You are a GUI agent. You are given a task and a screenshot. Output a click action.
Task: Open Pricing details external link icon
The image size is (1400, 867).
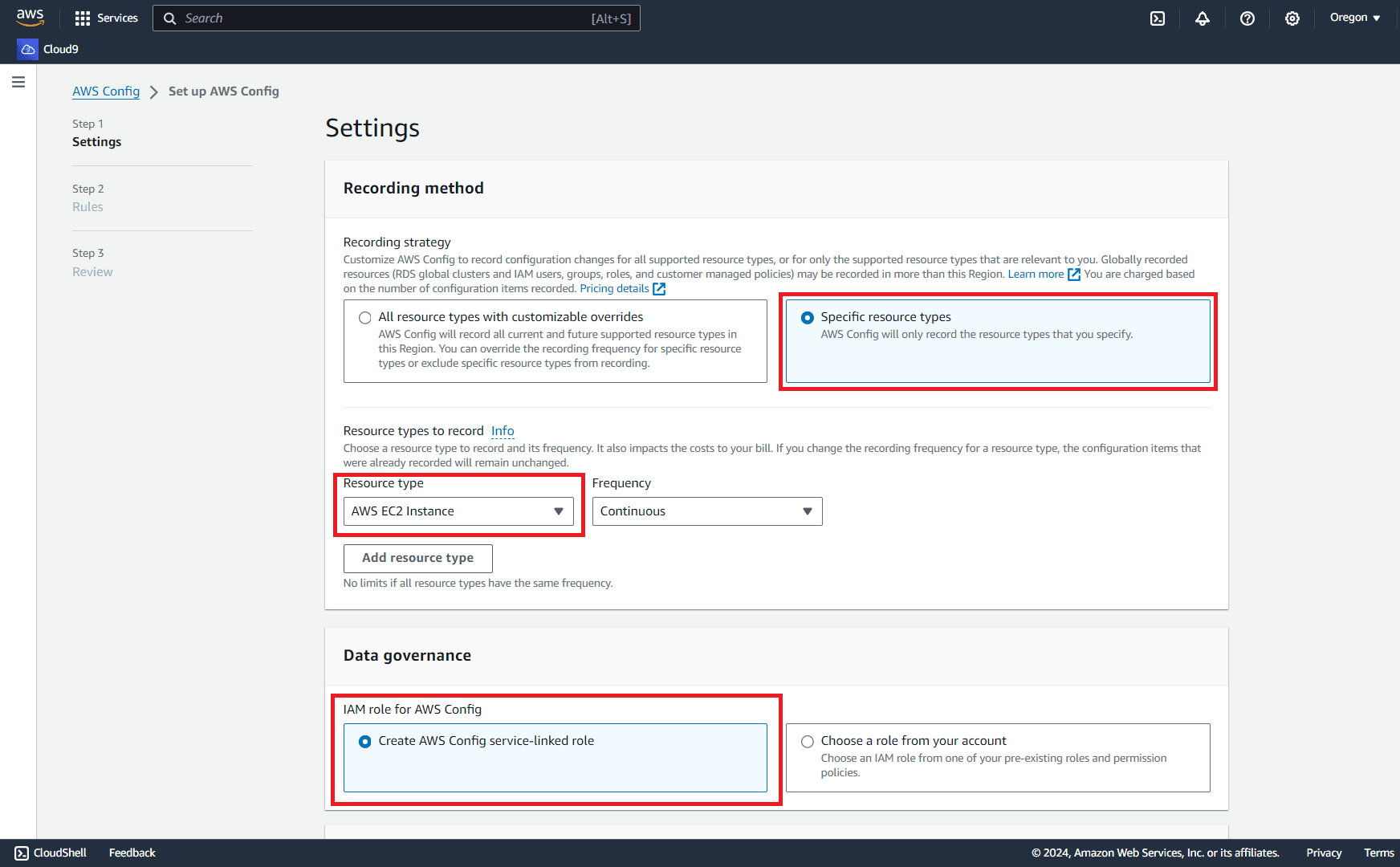(659, 288)
